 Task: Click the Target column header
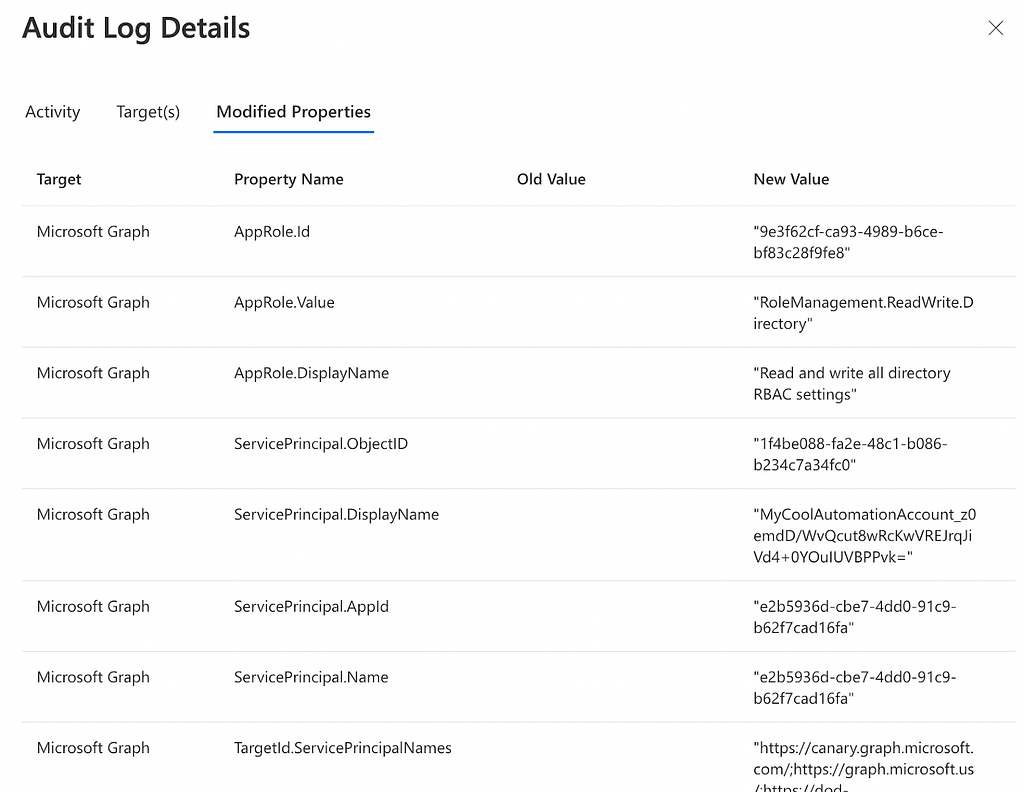tap(59, 179)
